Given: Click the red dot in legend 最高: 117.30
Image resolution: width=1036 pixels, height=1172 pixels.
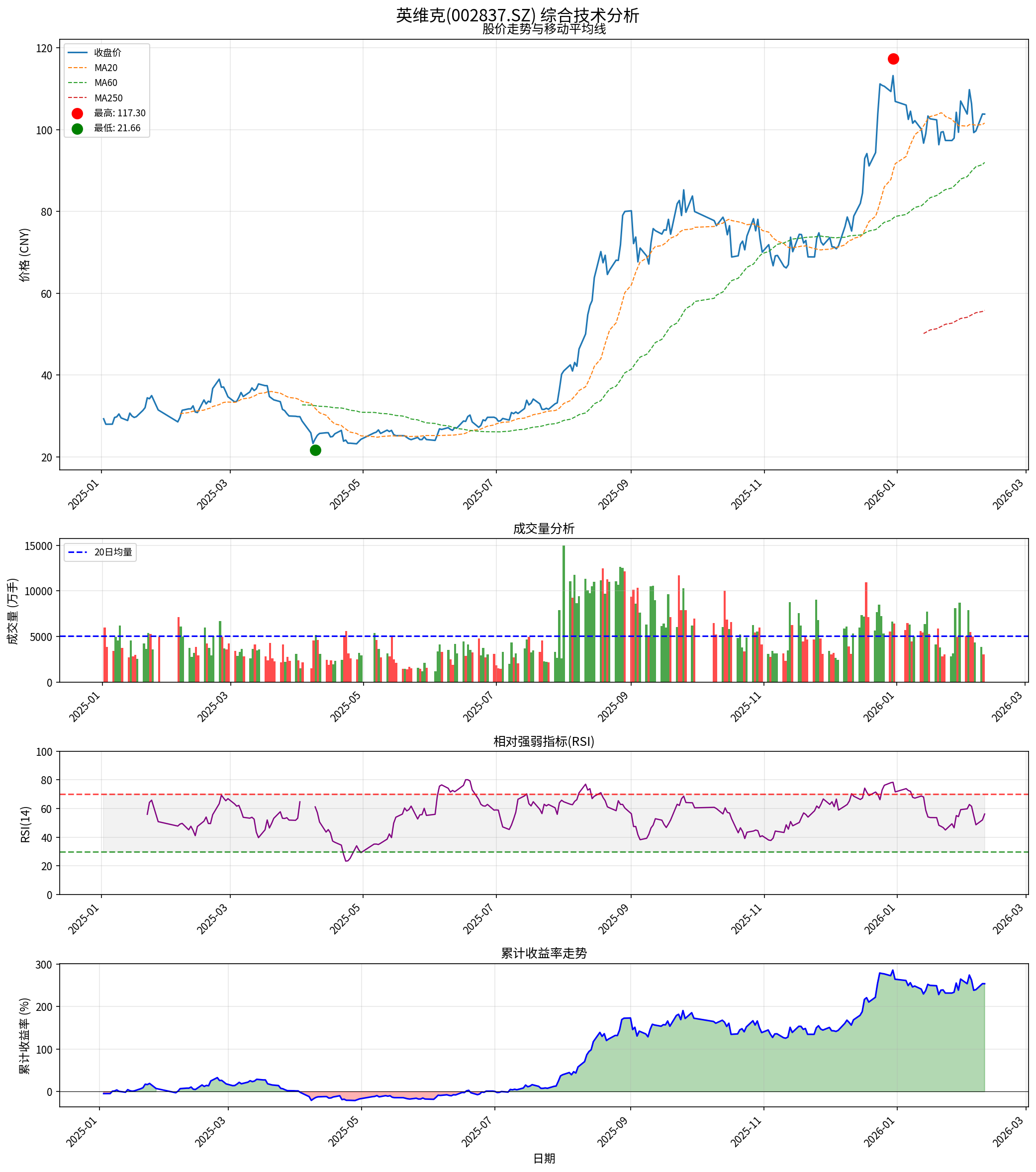Looking at the screenshot, I should pos(78,113).
